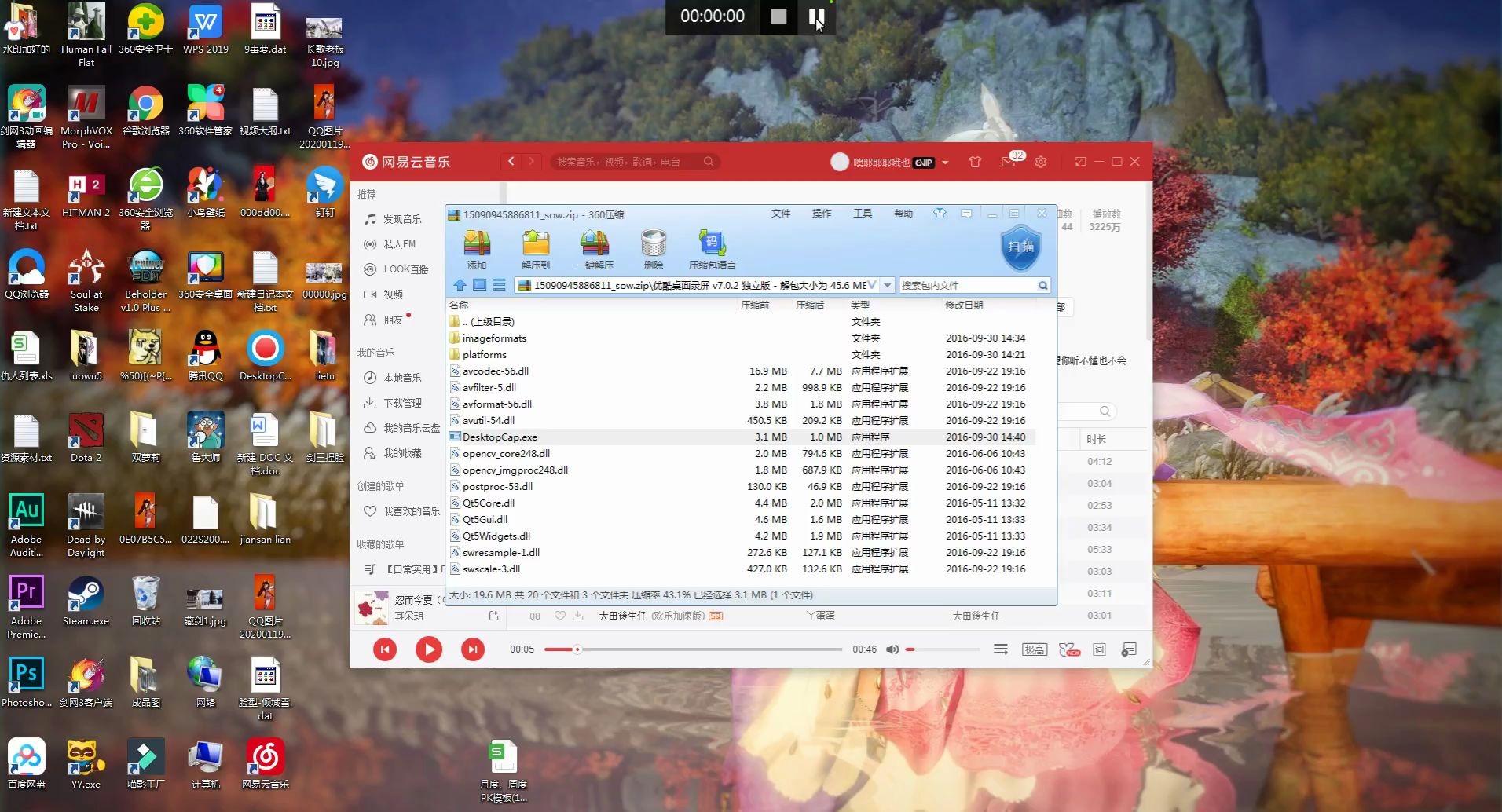1502x812 pixels.
Task: Expand the user account dropdown arrow
Action: tap(945, 163)
